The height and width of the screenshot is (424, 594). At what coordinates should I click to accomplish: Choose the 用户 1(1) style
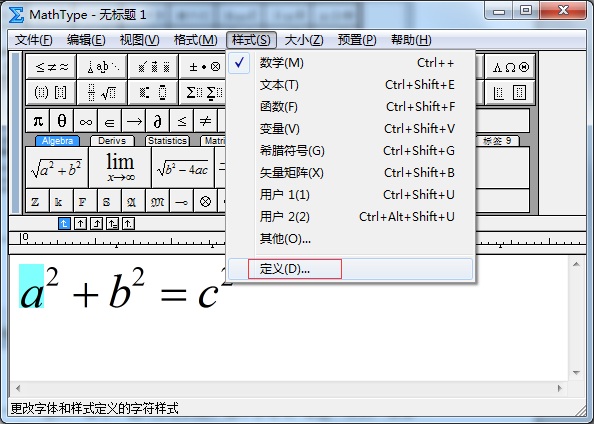point(350,195)
